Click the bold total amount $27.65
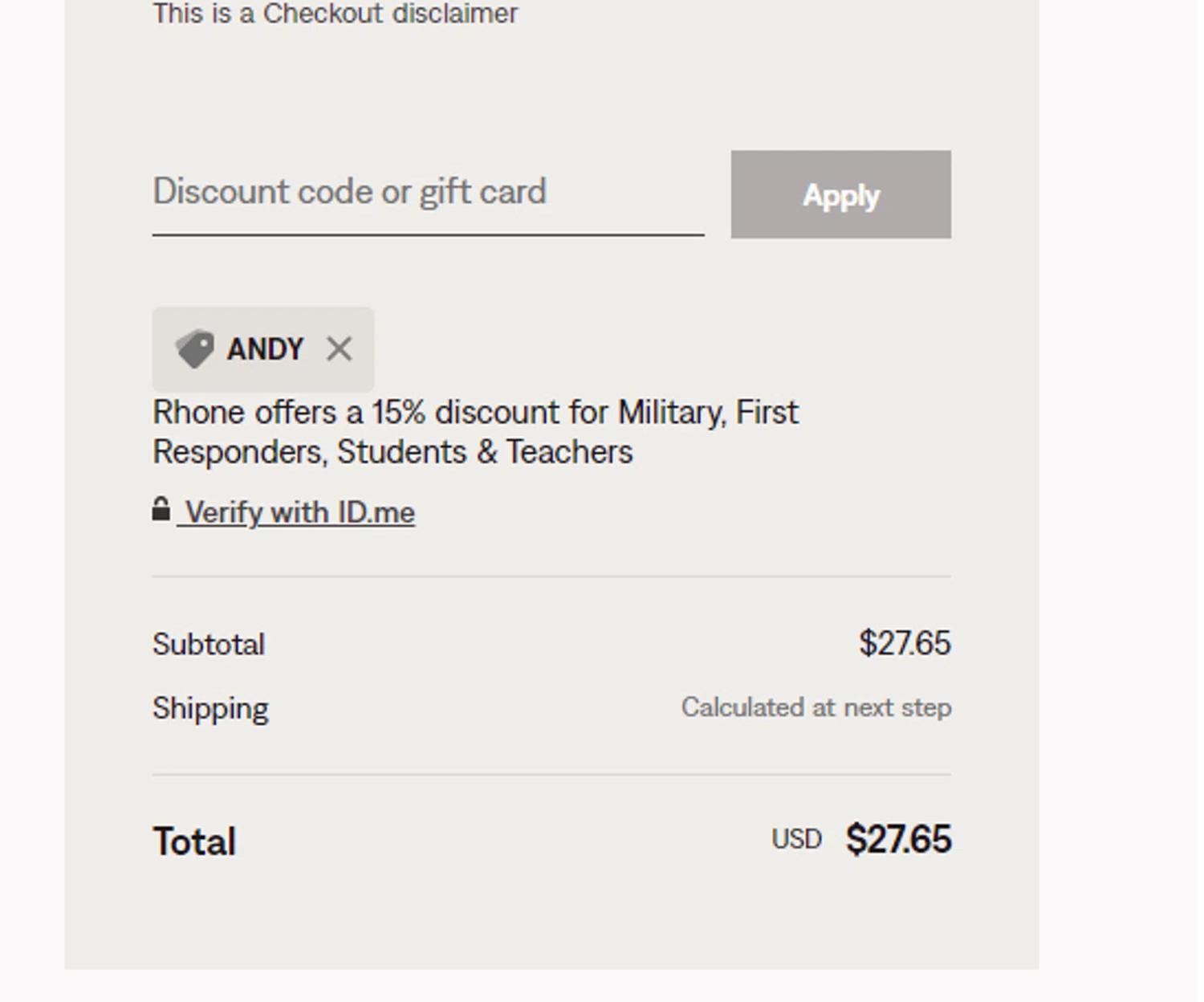 [898, 840]
